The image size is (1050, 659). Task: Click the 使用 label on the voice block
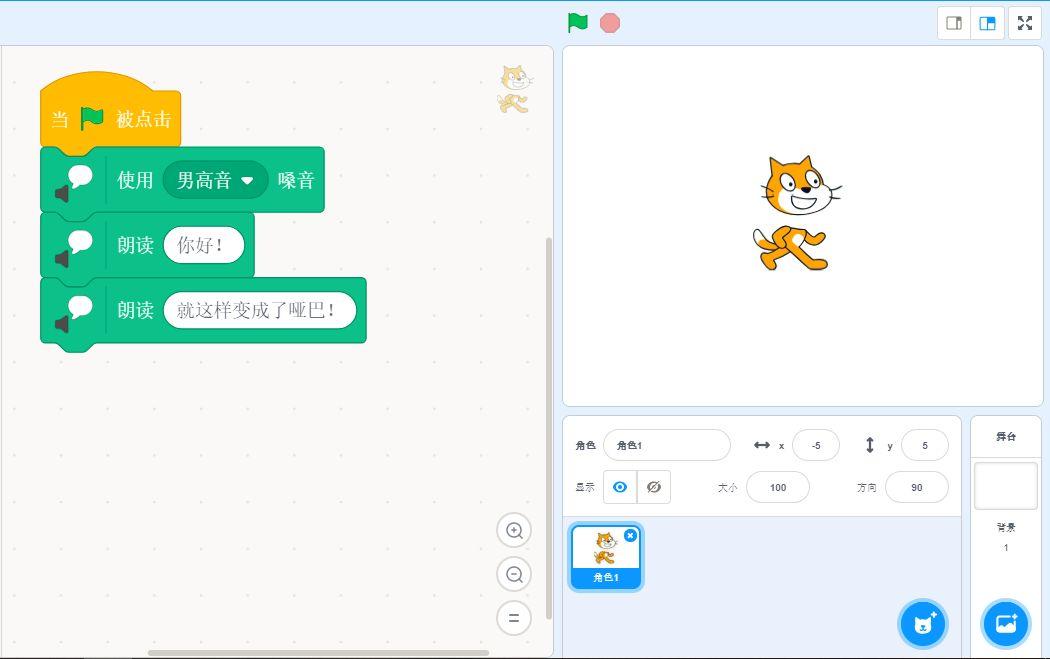click(x=135, y=180)
